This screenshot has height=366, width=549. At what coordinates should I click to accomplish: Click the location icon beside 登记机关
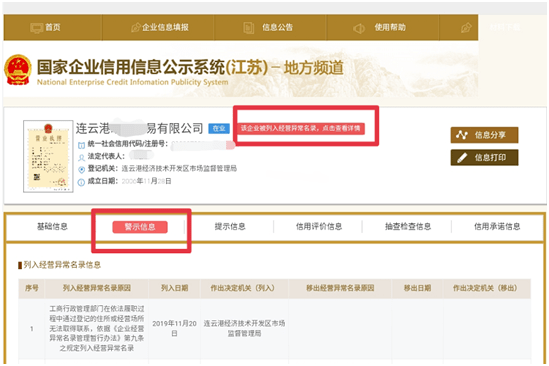click(81, 170)
